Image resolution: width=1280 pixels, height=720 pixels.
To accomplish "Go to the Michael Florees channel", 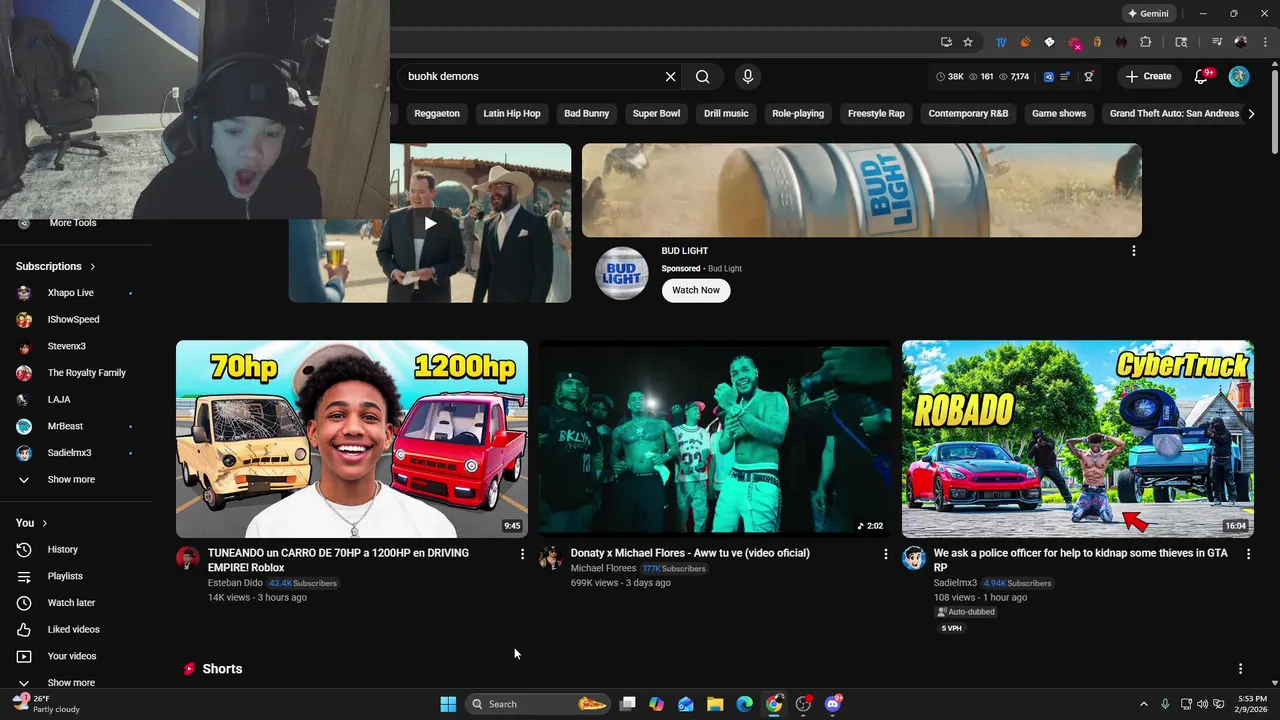I will (x=603, y=568).
